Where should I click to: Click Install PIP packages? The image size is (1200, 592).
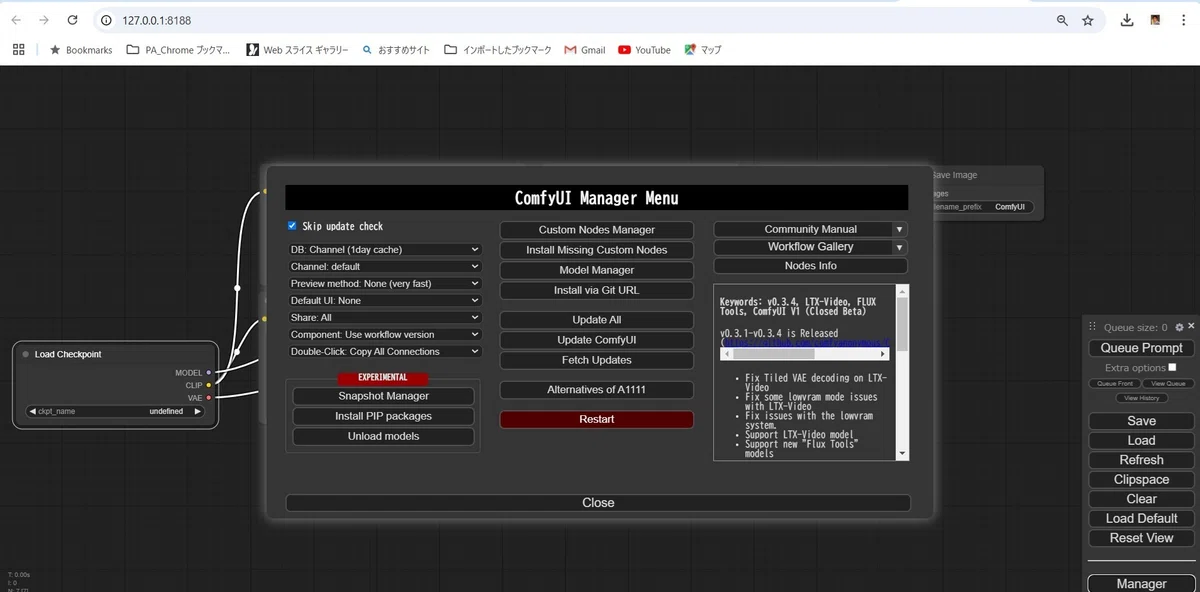[383, 416]
